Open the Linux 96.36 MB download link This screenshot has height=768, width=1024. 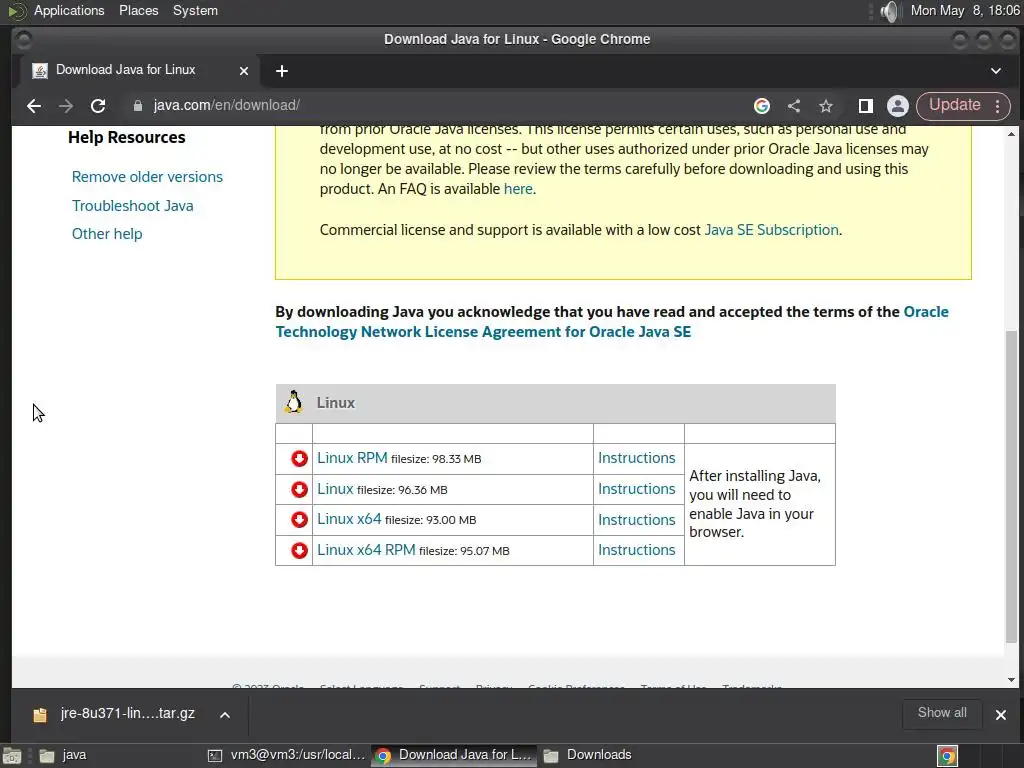tap(335, 488)
